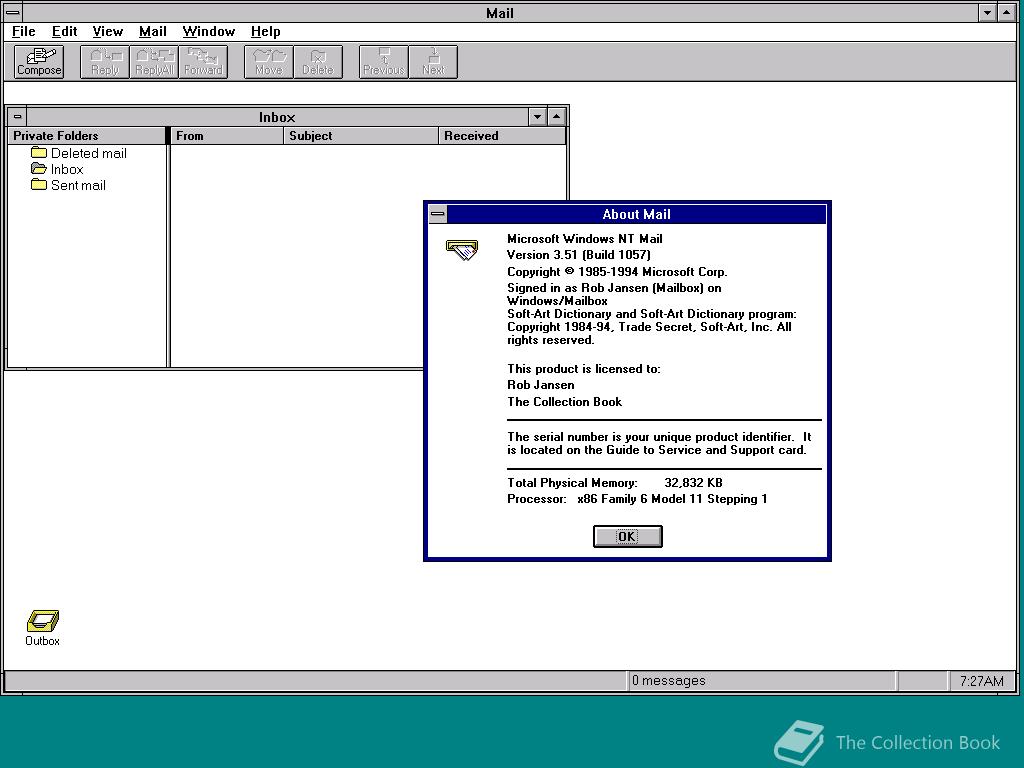This screenshot has width=1024, height=768.
Task: Open the Edit menu
Action: (65, 31)
